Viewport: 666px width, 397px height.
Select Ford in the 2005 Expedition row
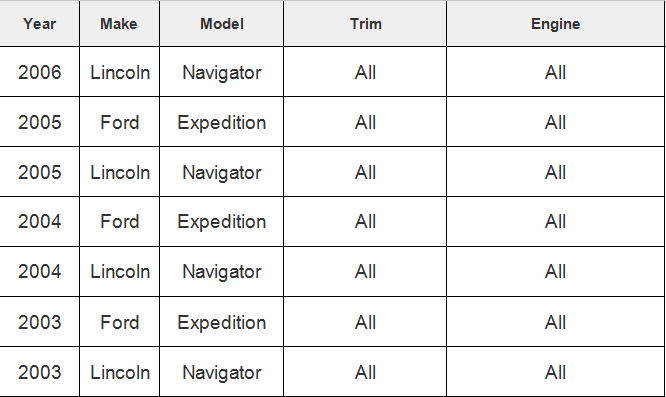pyautogui.click(x=119, y=122)
